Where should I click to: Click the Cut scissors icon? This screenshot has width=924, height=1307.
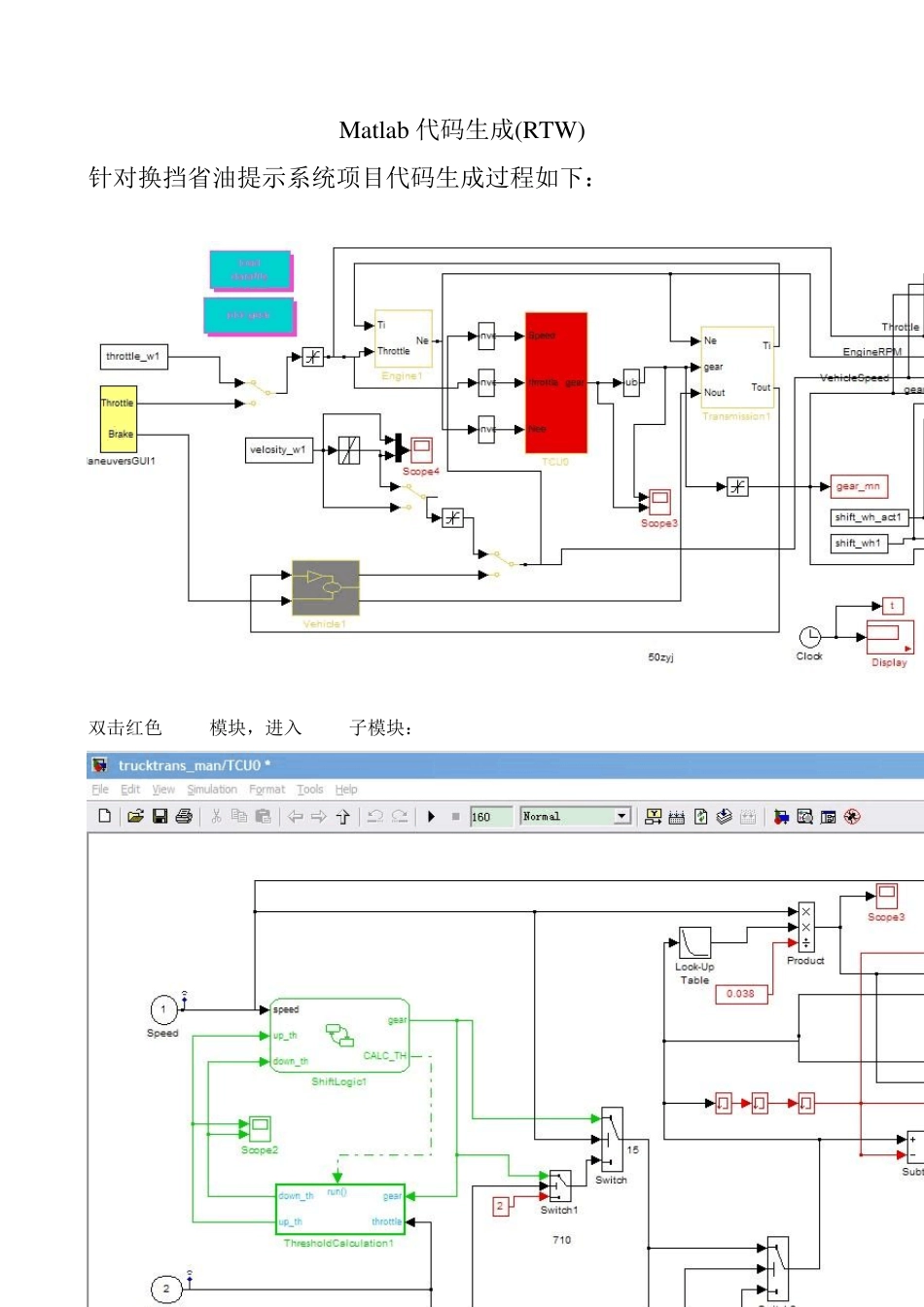click(216, 816)
